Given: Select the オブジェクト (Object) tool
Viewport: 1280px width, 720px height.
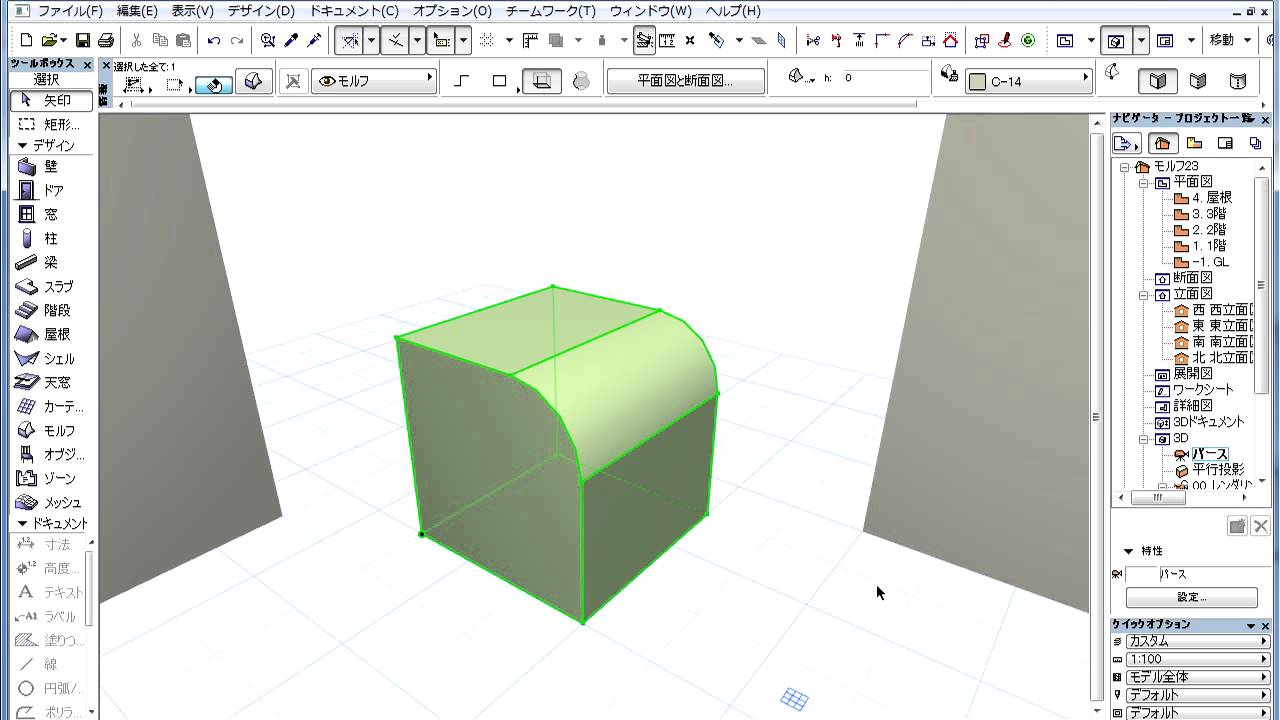Looking at the screenshot, I should tap(52, 455).
